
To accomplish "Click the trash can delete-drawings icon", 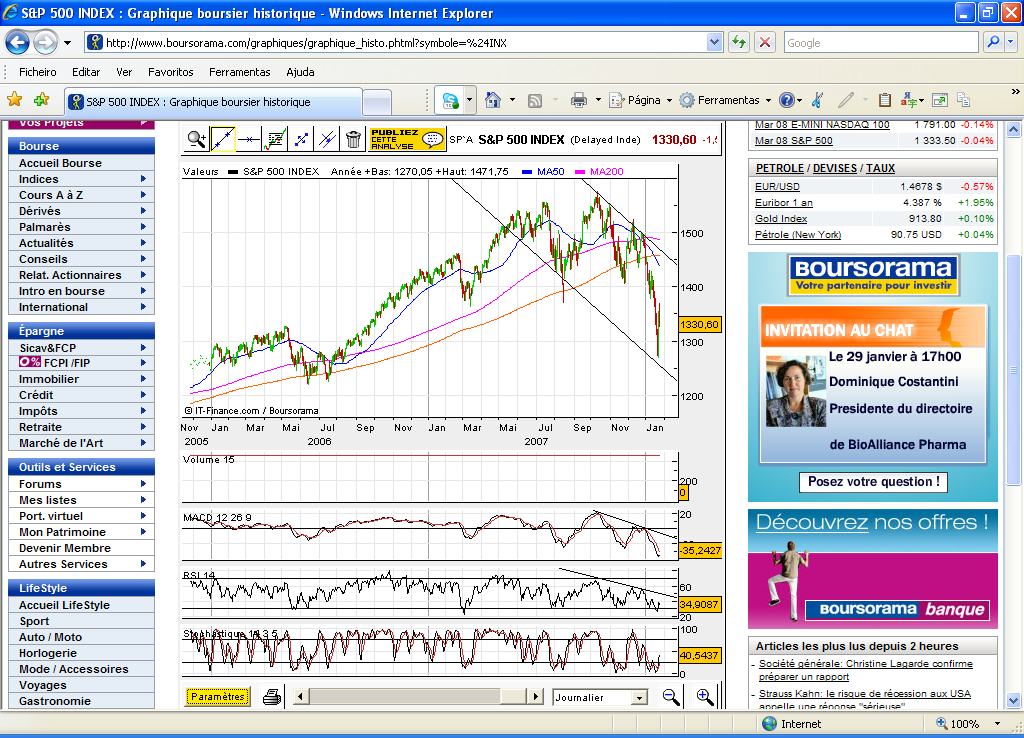I will pos(353,138).
